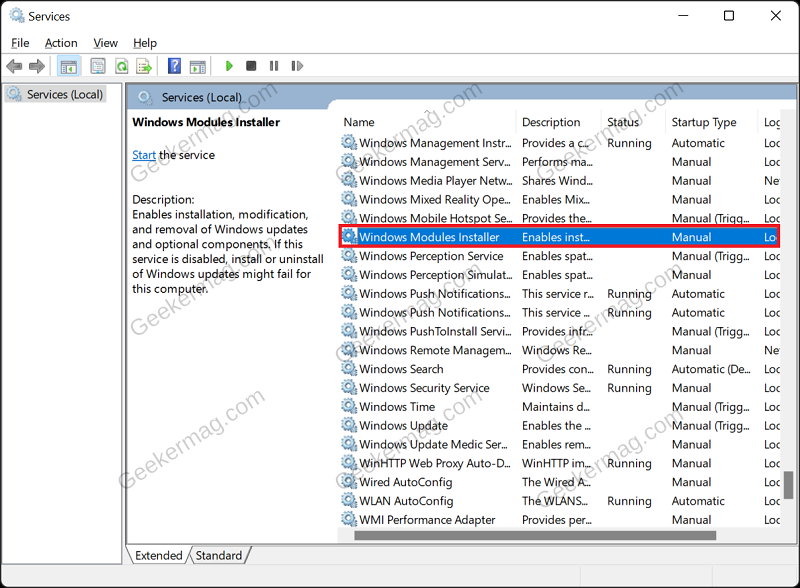Screen dimensions: 800x588
Task: Click the blue Help question mark icon
Action: pos(174,66)
